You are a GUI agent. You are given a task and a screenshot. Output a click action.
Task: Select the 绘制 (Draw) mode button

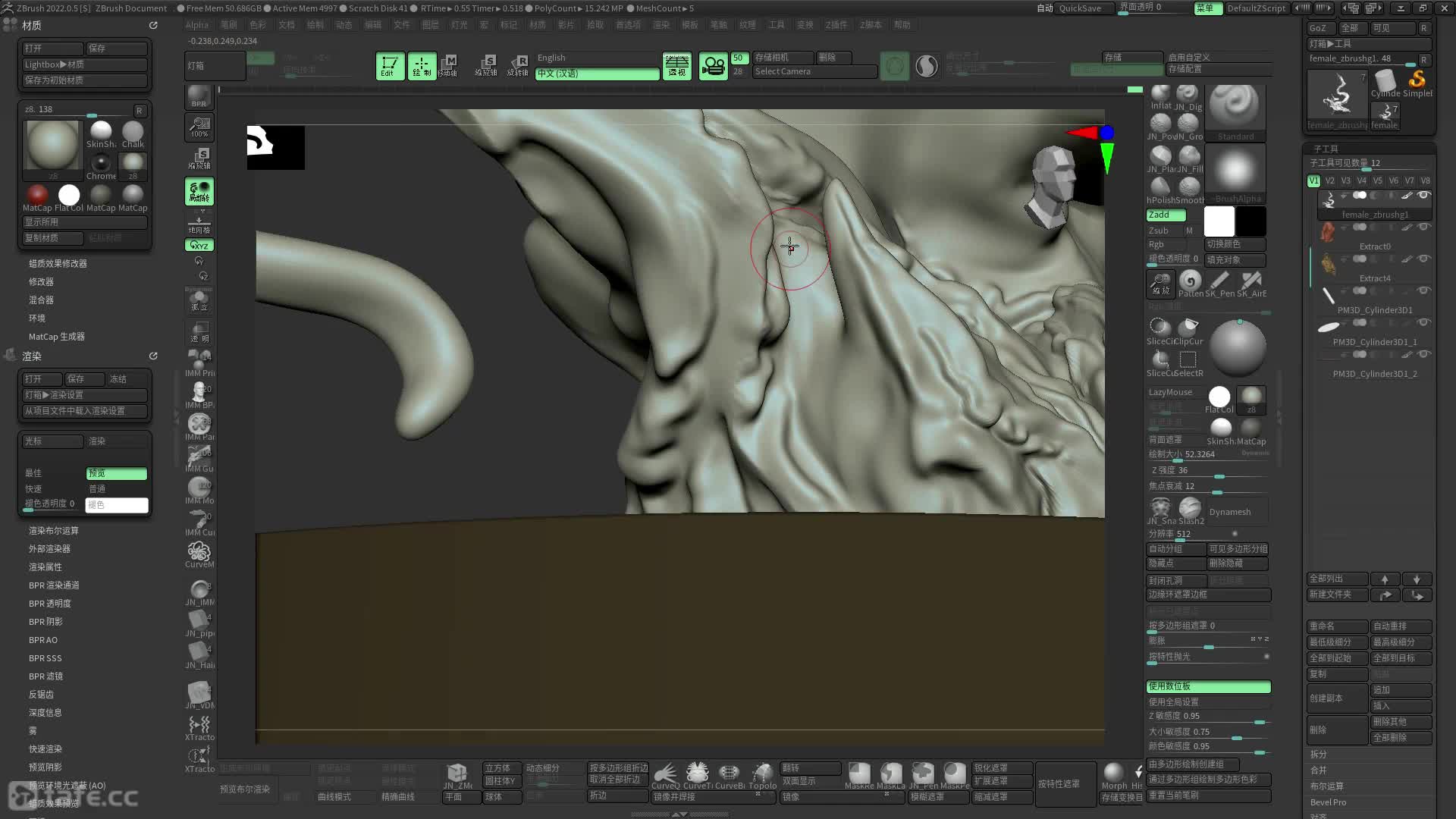(422, 66)
